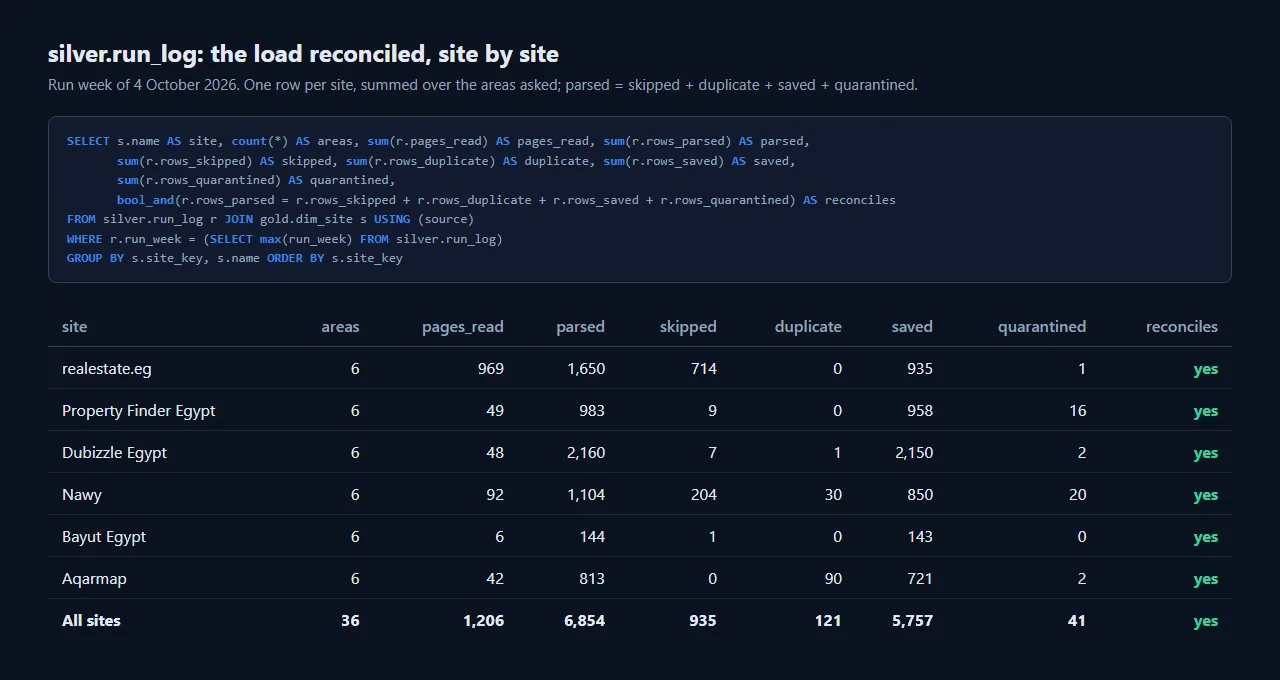
Task: Click Dubizzle Egypt parsed value 2,160
Action: [x=586, y=453]
